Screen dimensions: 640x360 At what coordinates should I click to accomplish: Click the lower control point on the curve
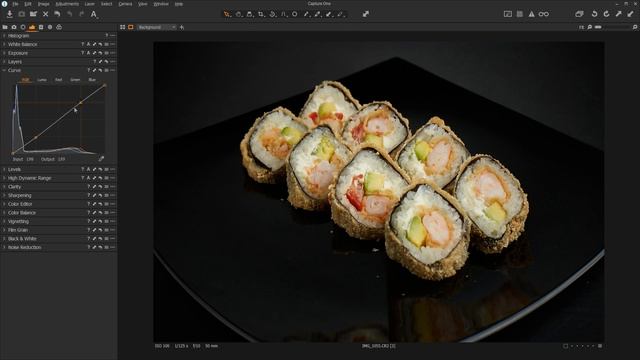[x=36, y=138]
